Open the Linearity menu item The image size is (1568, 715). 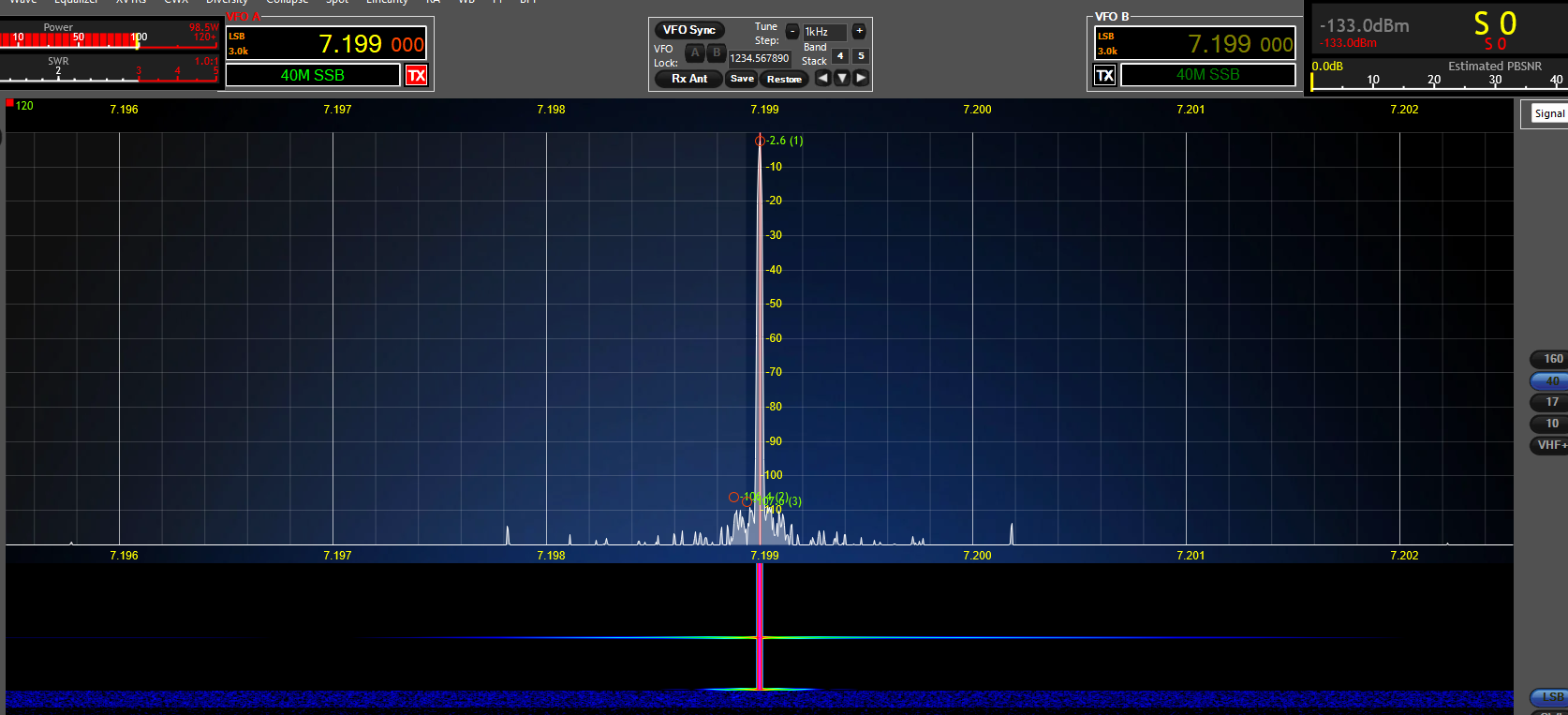387,2
